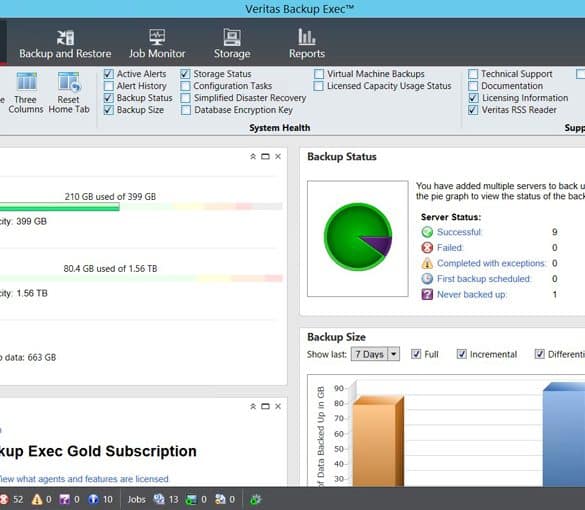Viewport: 585px width, 510px height.
Task: Click the purple Never backed up icon
Action: point(427,295)
